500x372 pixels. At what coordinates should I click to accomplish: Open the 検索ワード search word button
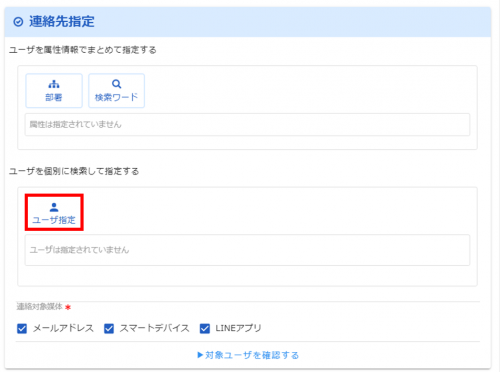click(x=116, y=91)
